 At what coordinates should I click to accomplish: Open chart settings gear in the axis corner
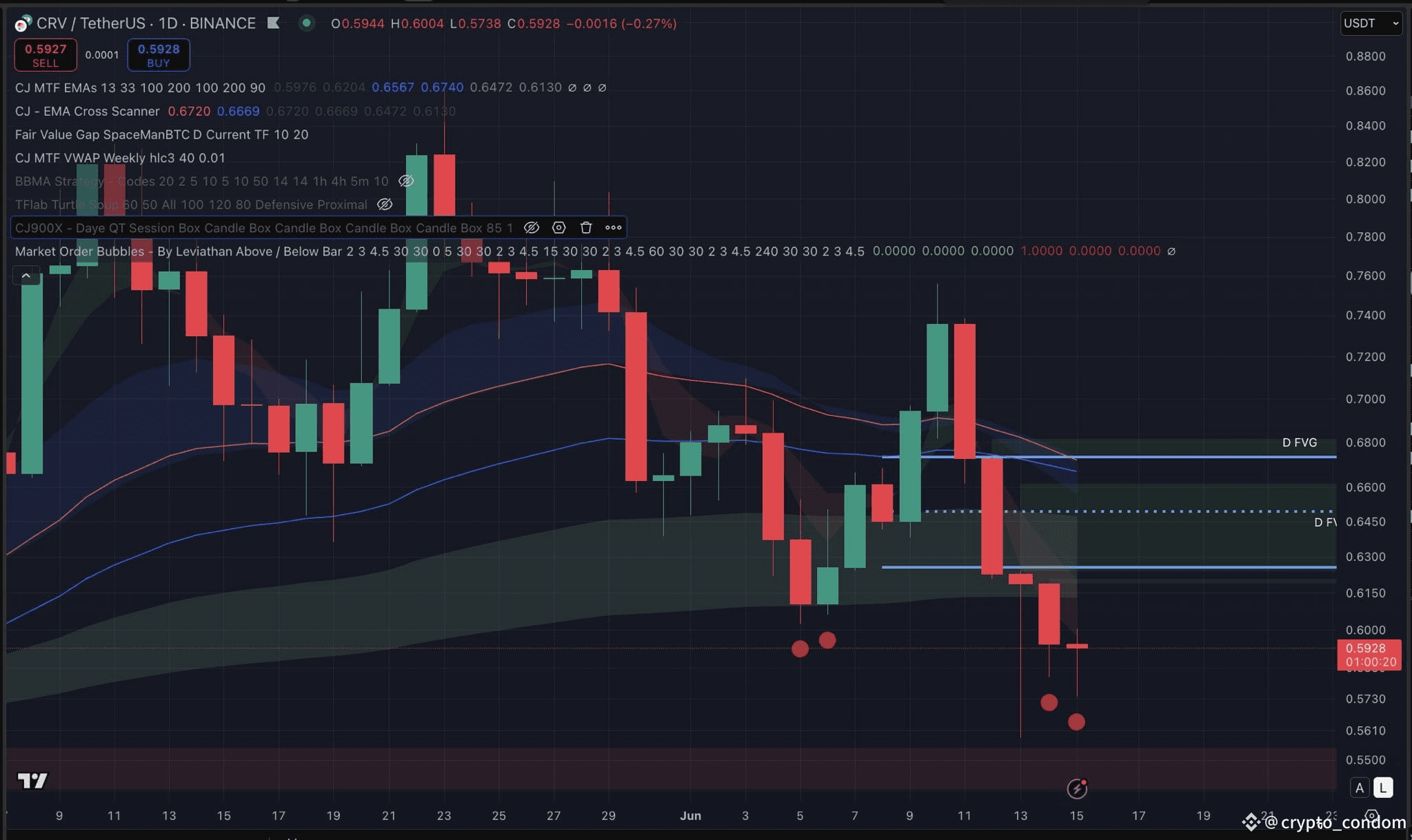point(1372,816)
